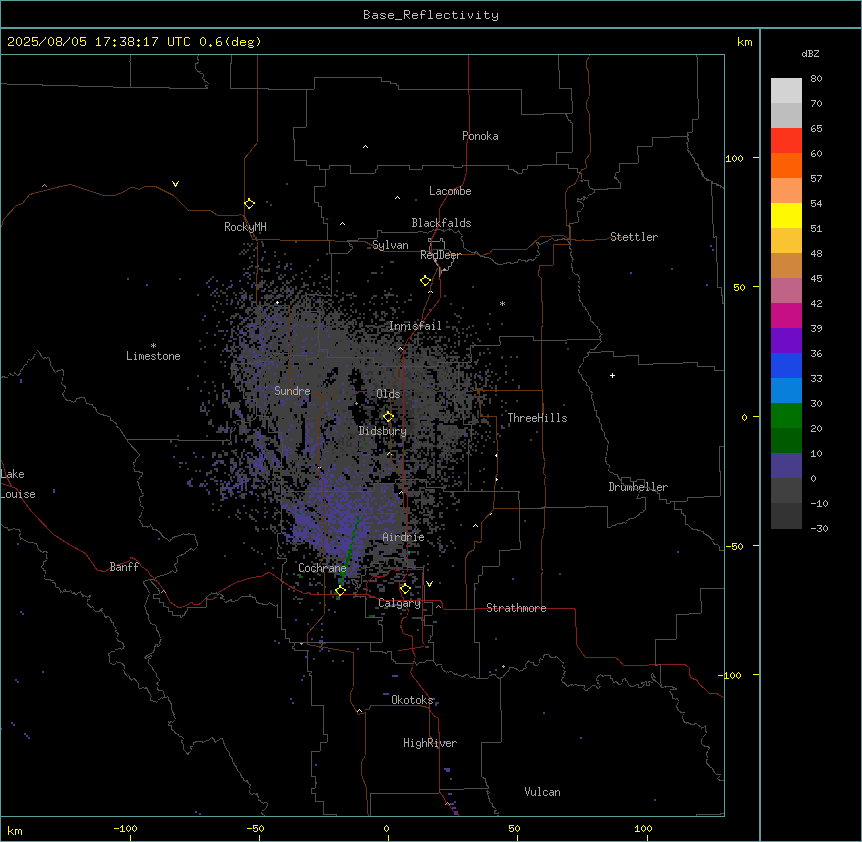Image resolution: width=862 pixels, height=842 pixels.
Task: Select the Sundre map label
Action: (292, 391)
